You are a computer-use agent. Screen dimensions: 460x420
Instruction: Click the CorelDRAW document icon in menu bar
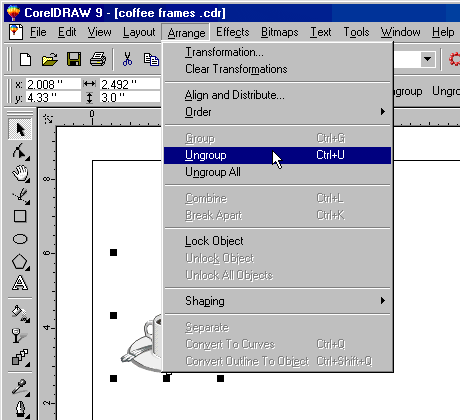click(x=16, y=32)
